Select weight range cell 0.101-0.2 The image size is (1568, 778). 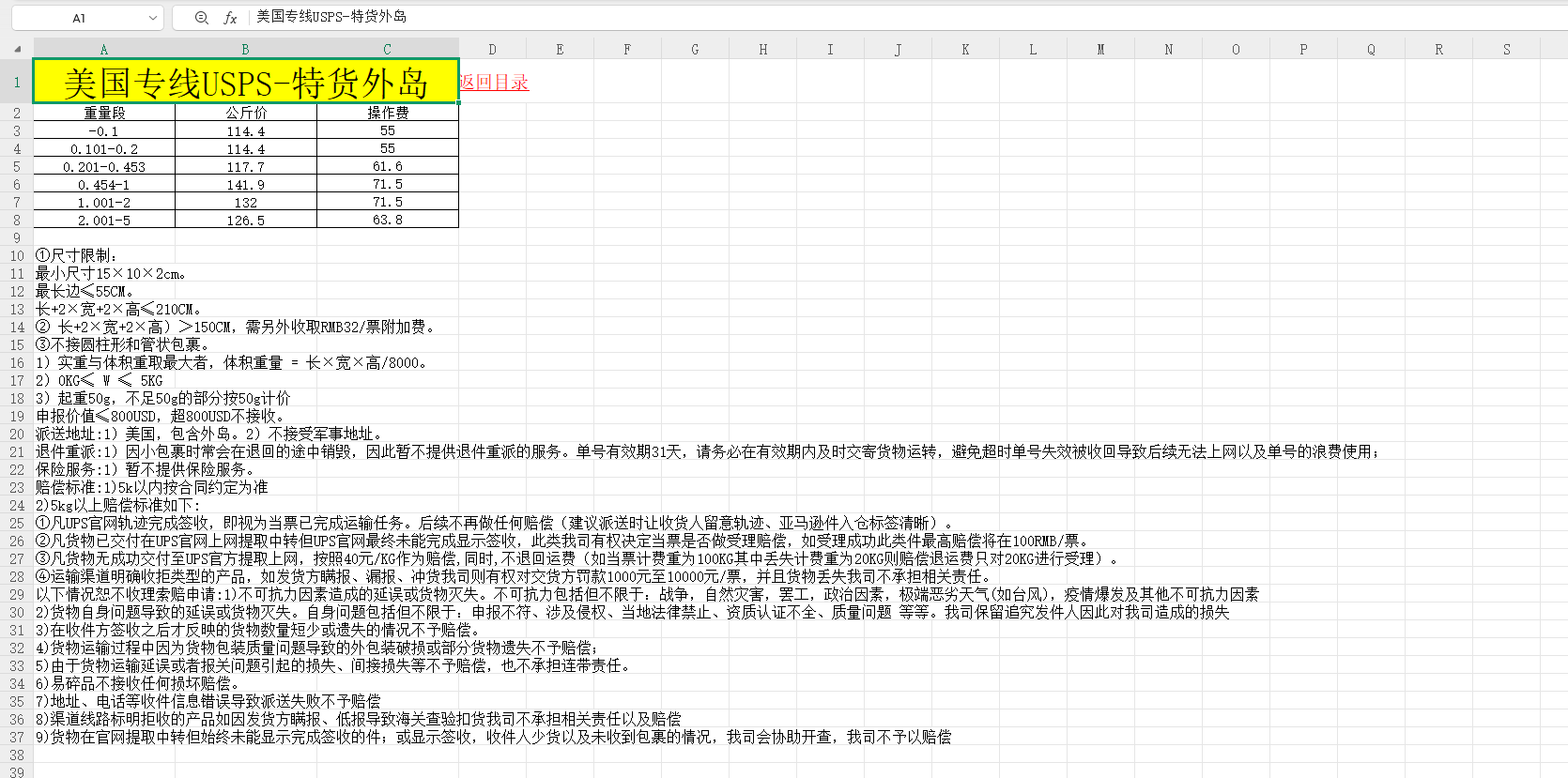click(x=104, y=149)
